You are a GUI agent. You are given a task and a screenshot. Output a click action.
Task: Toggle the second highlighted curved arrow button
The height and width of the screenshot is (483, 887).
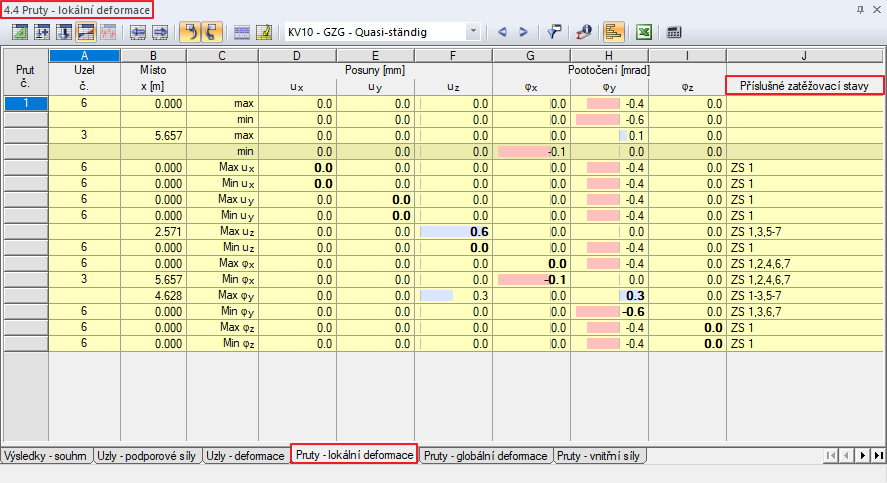(x=212, y=32)
